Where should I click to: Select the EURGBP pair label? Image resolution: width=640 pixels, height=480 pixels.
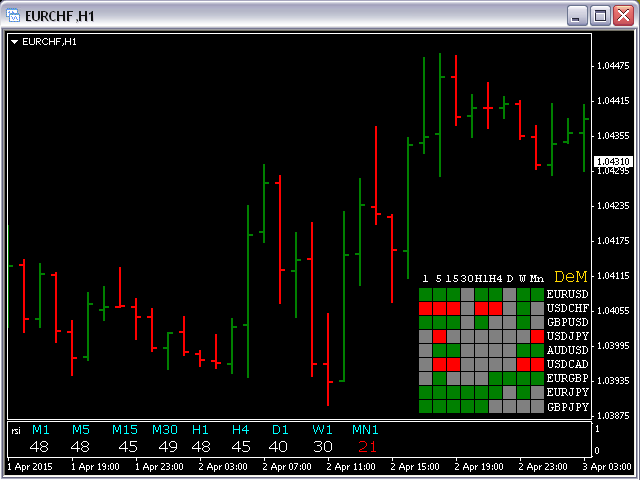(567, 378)
